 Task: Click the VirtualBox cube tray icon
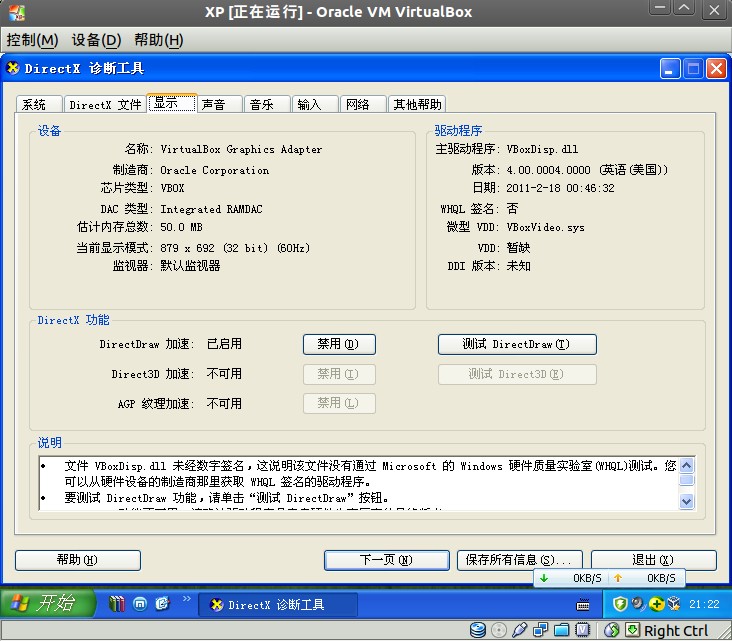pyautogui.click(x=674, y=604)
